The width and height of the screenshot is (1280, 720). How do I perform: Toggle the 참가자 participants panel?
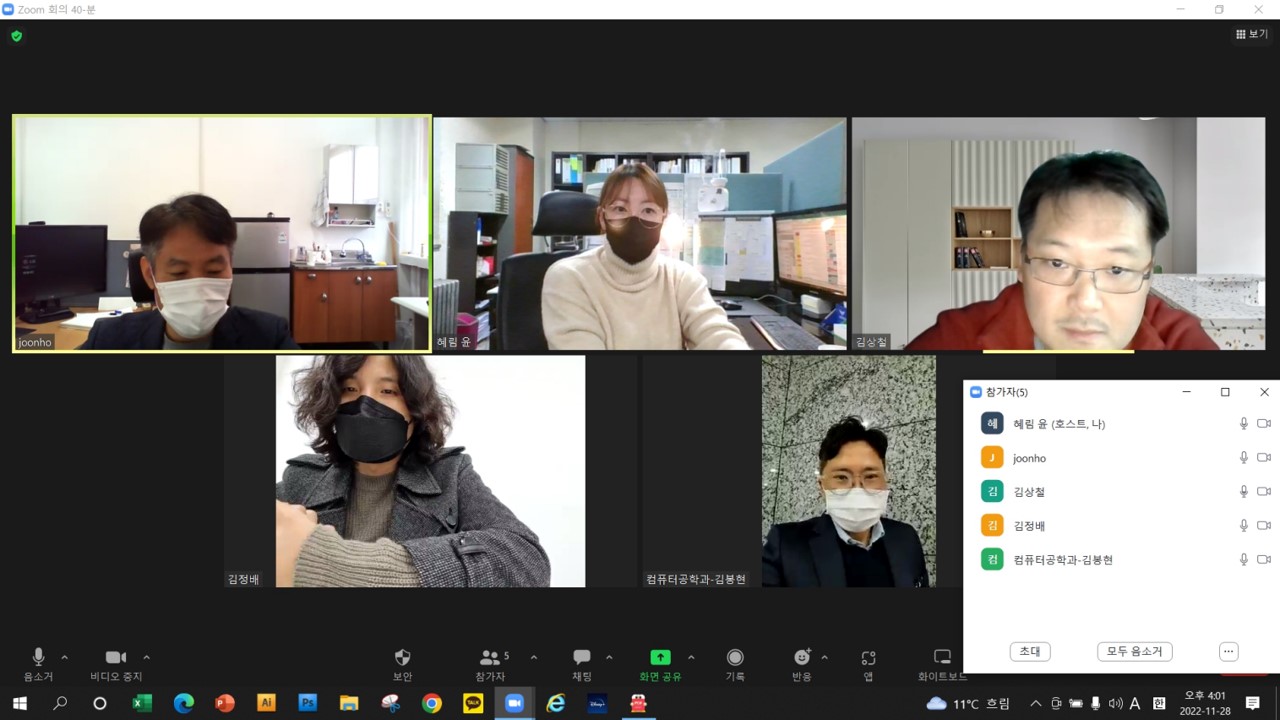tap(491, 664)
